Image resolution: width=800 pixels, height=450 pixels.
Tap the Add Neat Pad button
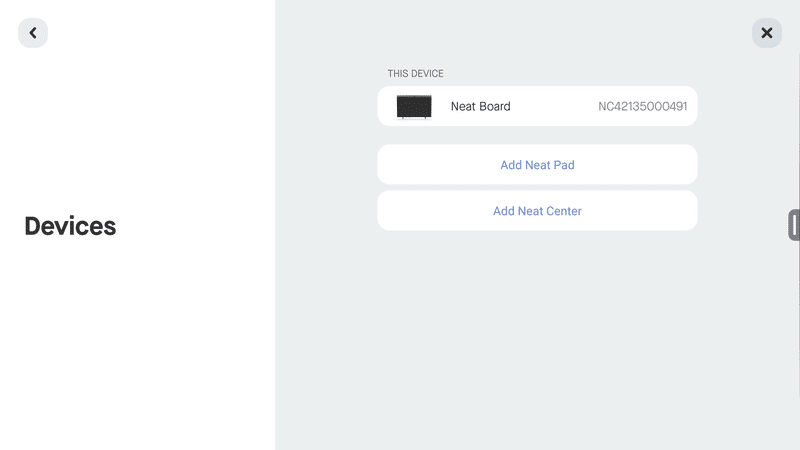tap(537, 165)
